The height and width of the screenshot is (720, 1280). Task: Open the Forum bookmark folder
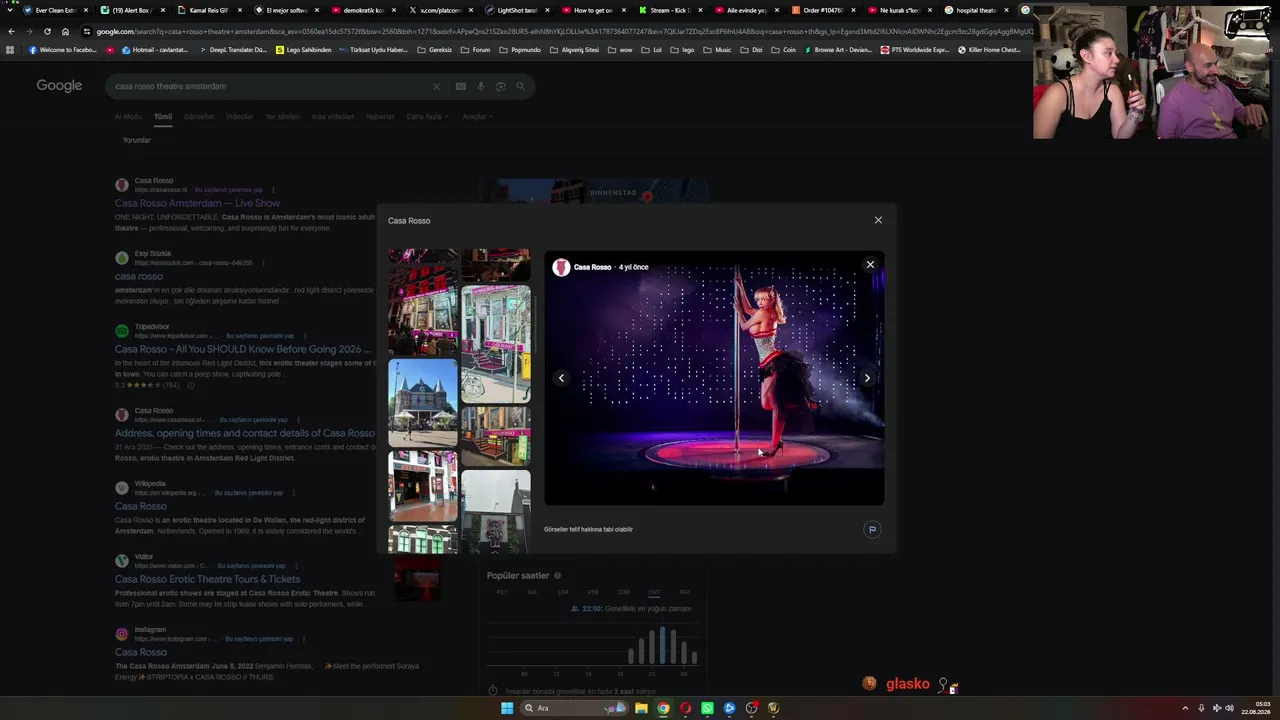(476, 50)
